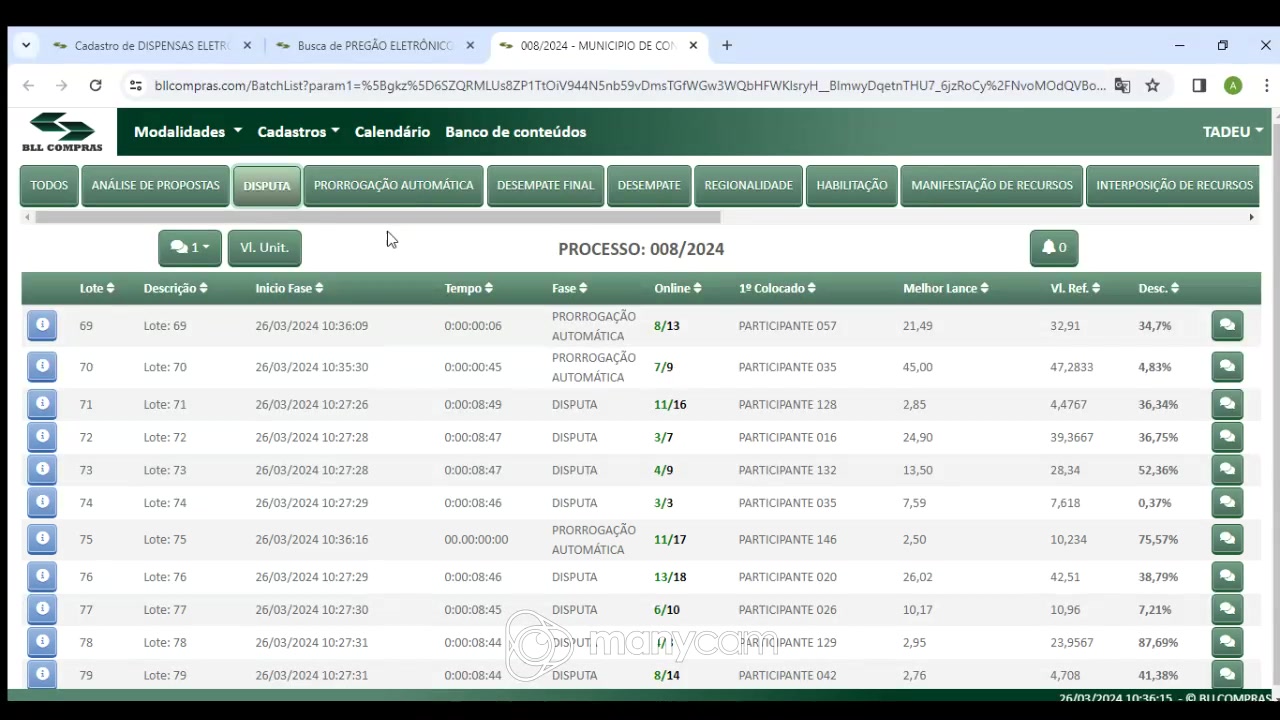Image resolution: width=1280 pixels, height=720 pixels.
Task: Open the messages dropdown showing 1
Action: pos(190,248)
